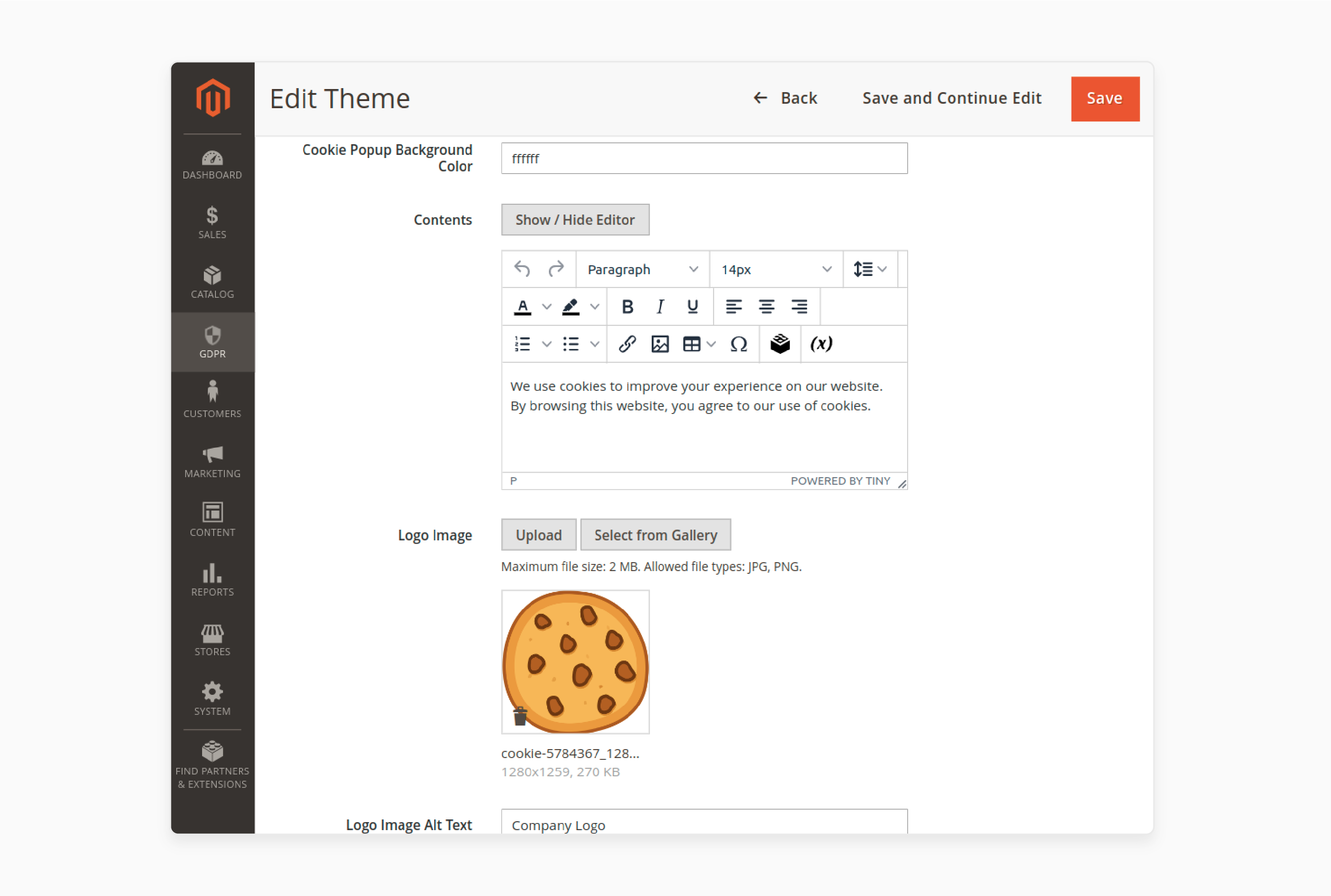Screen dimensions: 1331x896
Task: Click the orange Save button
Action: tap(1105, 98)
